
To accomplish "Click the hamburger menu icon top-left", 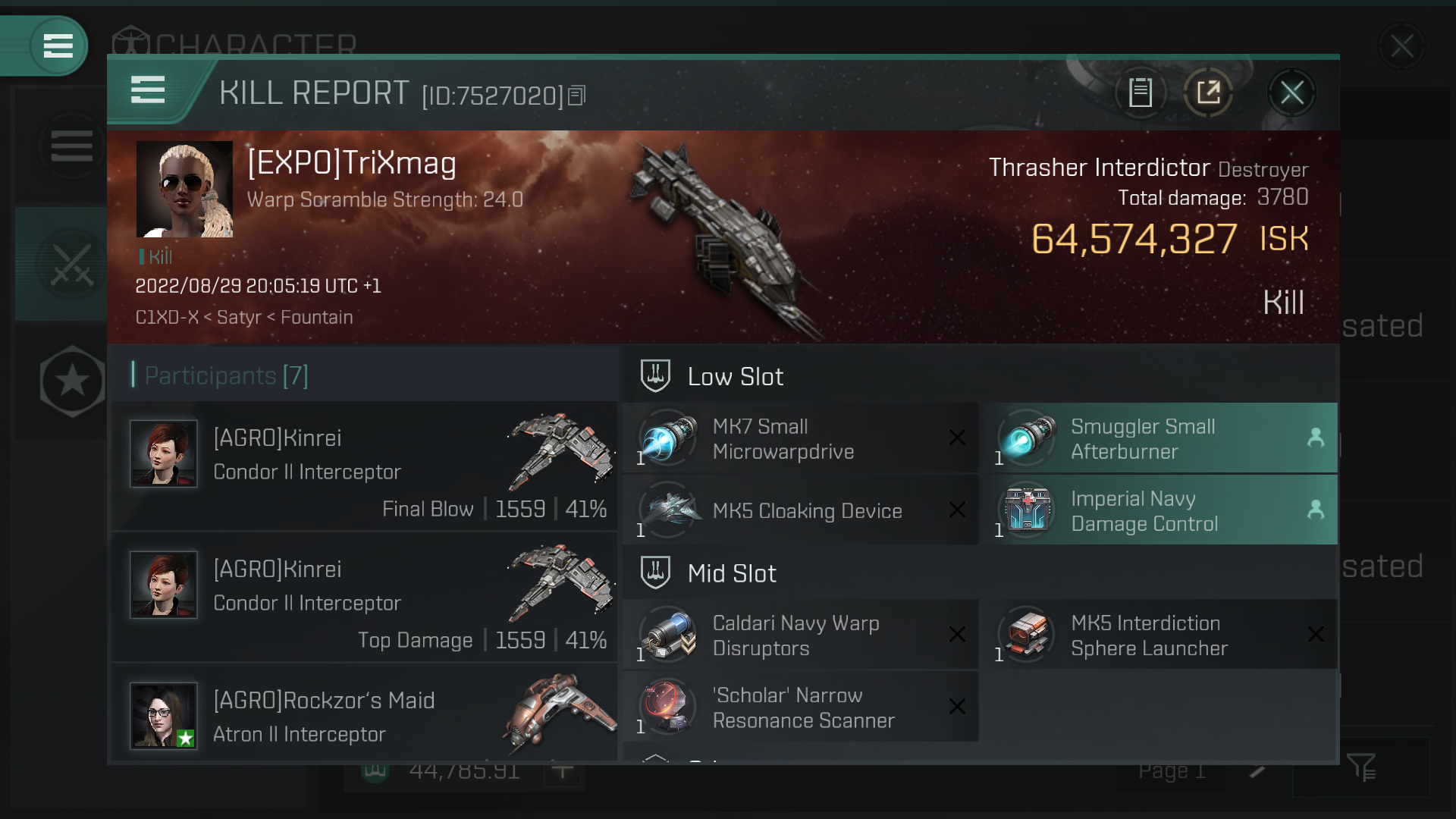I will tap(57, 45).
